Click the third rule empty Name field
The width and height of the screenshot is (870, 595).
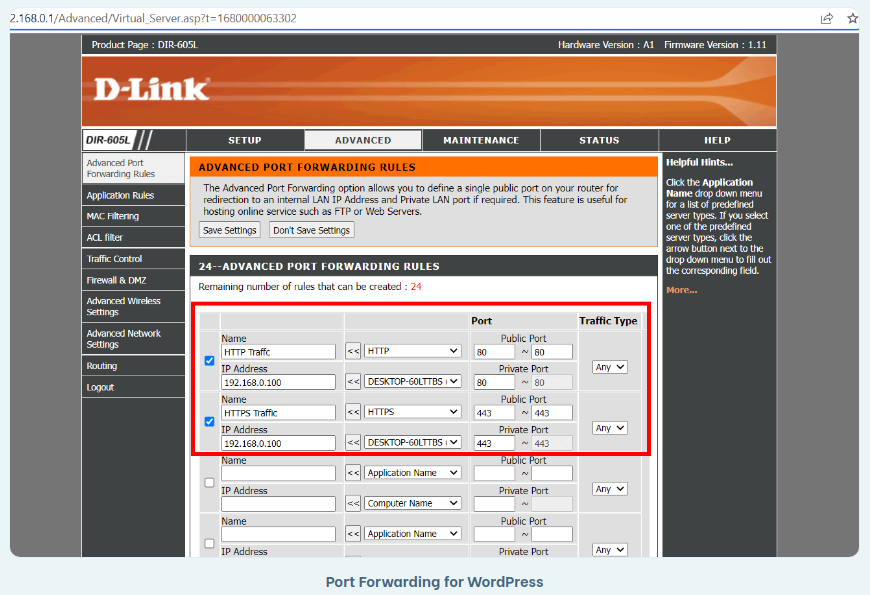279,473
